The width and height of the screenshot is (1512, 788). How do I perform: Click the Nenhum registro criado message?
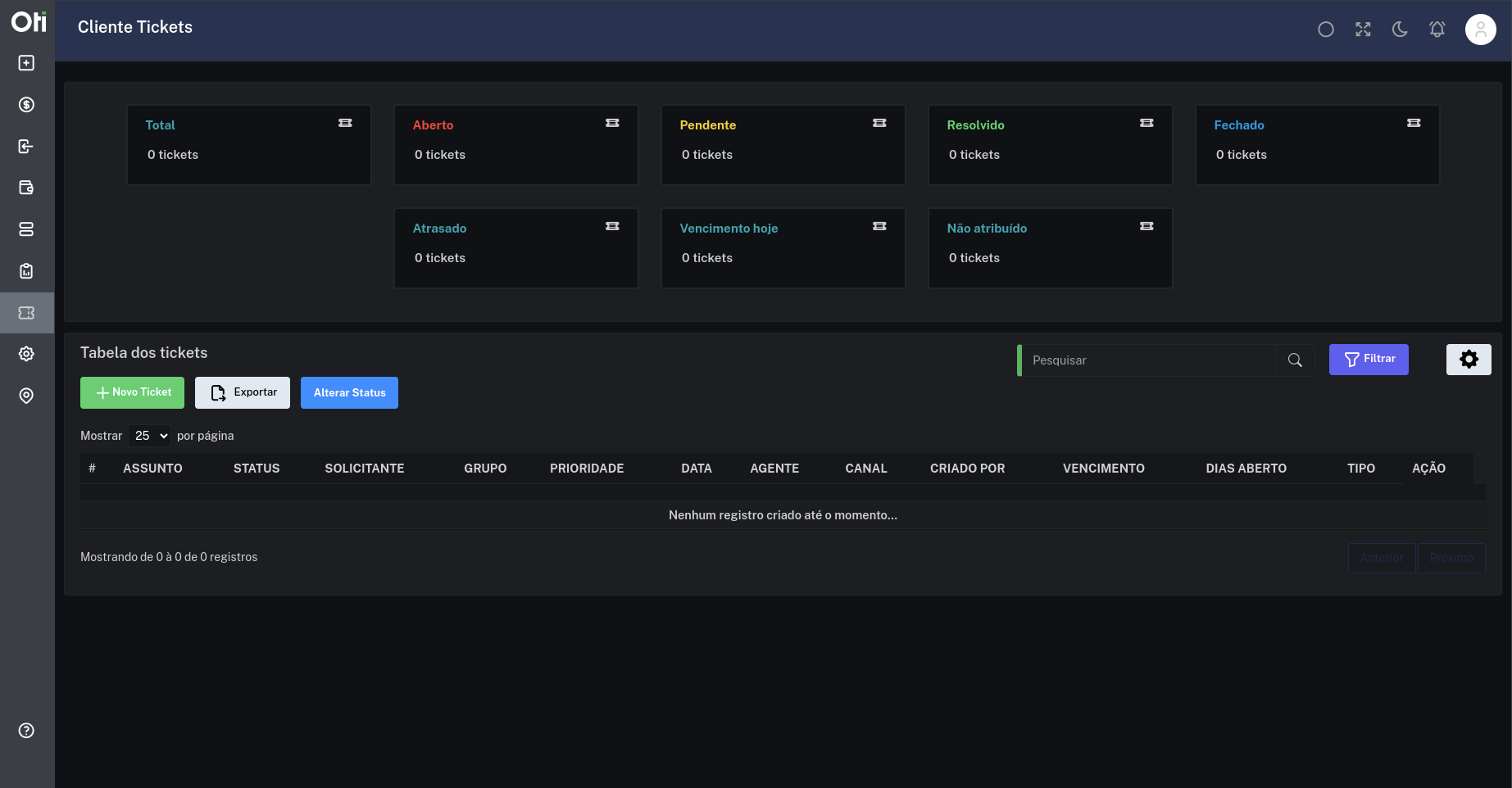(x=783, y=515)
